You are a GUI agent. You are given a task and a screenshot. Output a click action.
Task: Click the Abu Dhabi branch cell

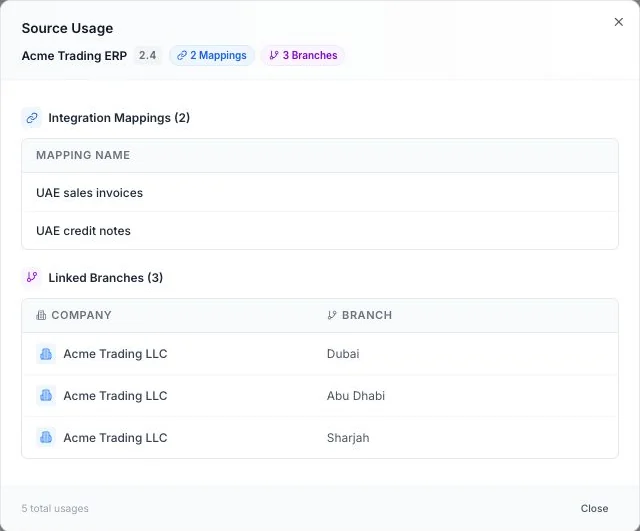tap(356, 395)
